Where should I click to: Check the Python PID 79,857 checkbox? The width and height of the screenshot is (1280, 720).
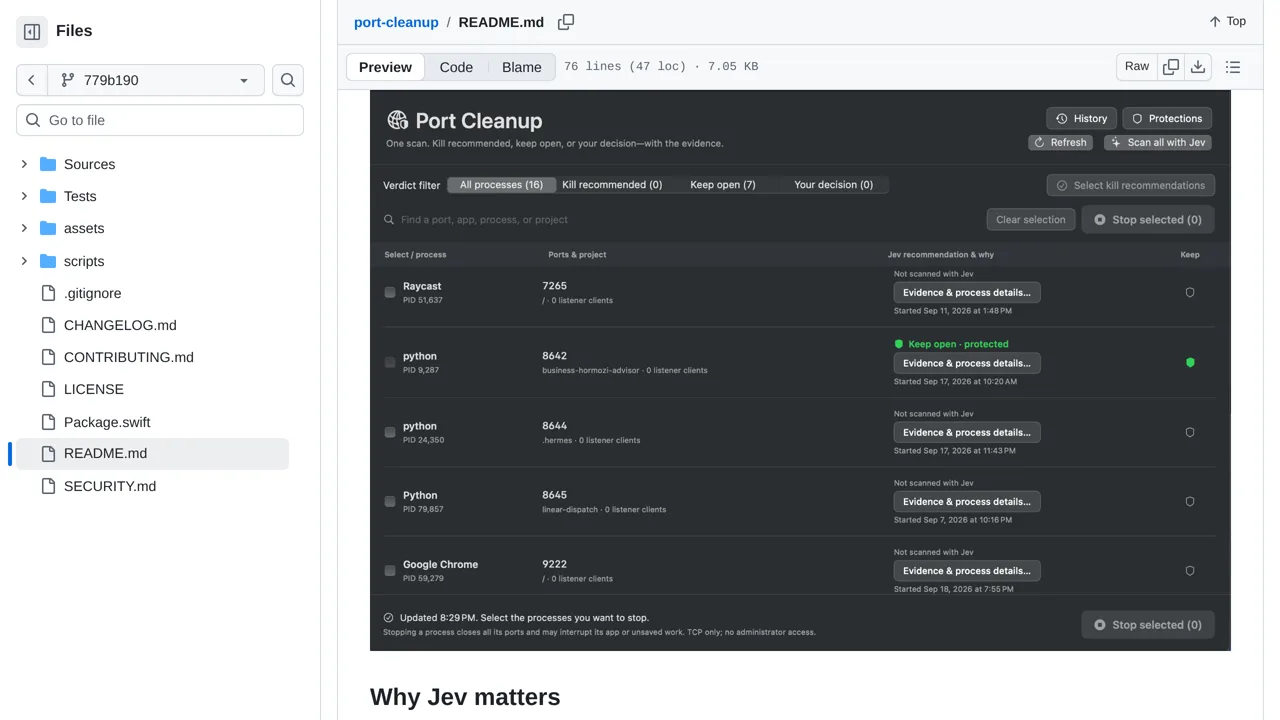tap(390, 502)
